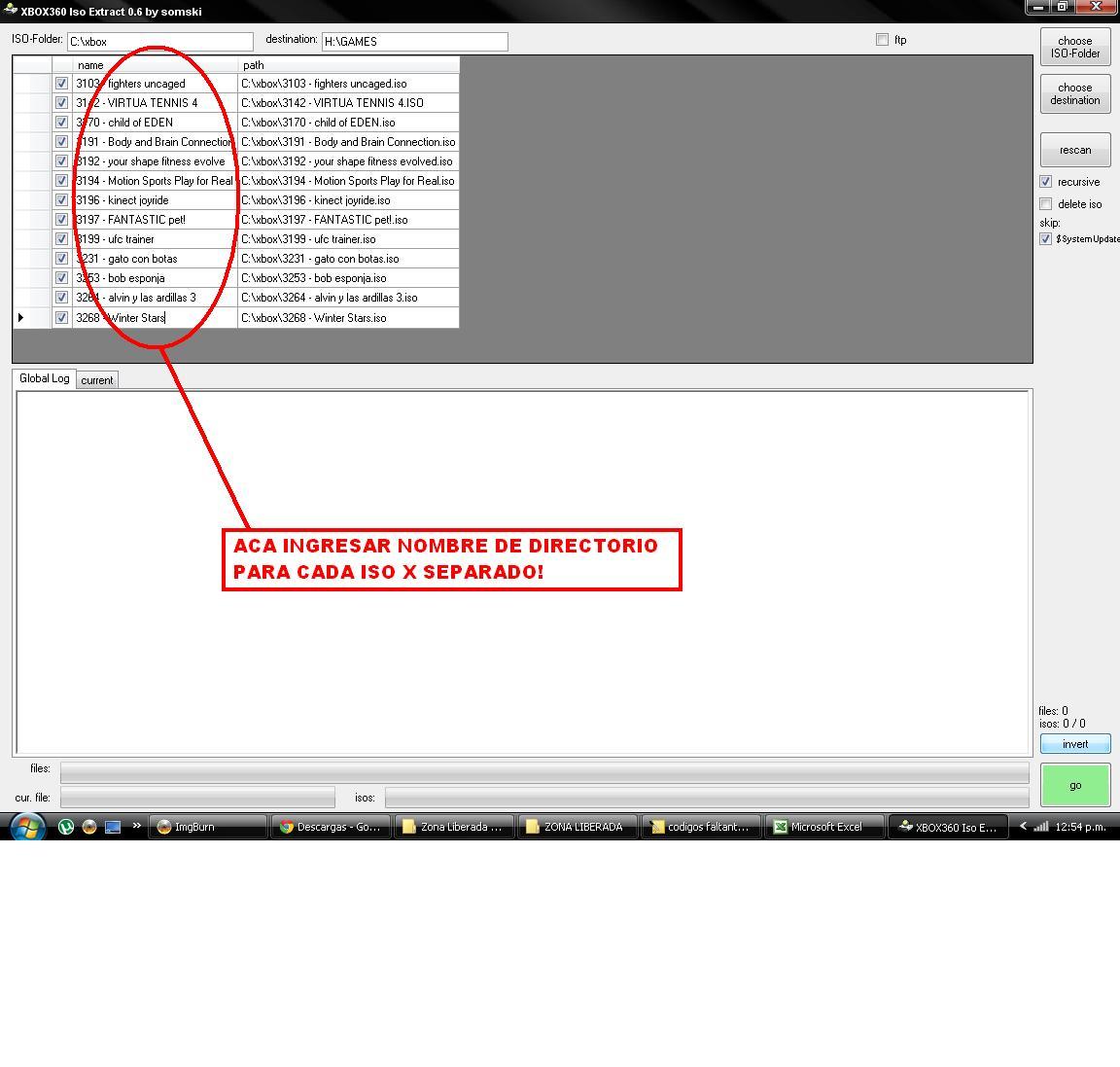This screenshot has width=1120, height=1067.
Task: Click path cell 'C:\xbox\3196 - kinect joyride.iso'
Action: (x=349, y=200)
